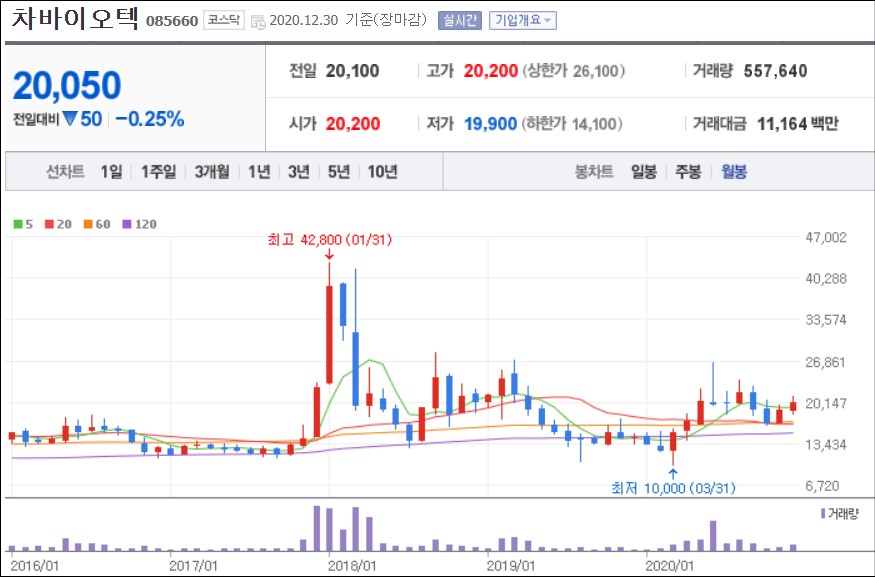
Task: Click the 2020.12.30 기준(장마감) date text
Action: pyautogui.click(x=348, y=21)
